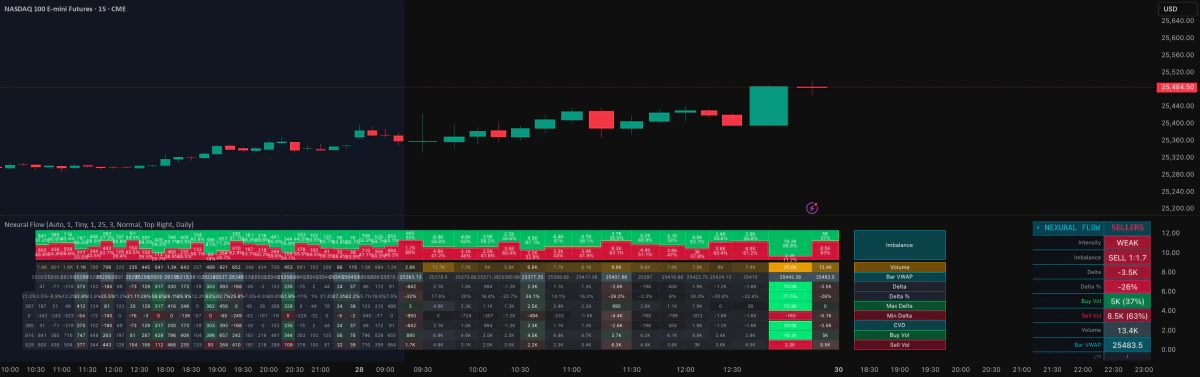Click the Imbalance legend box
This screenshot has width=1200, height=377.
tap(899, 245)
